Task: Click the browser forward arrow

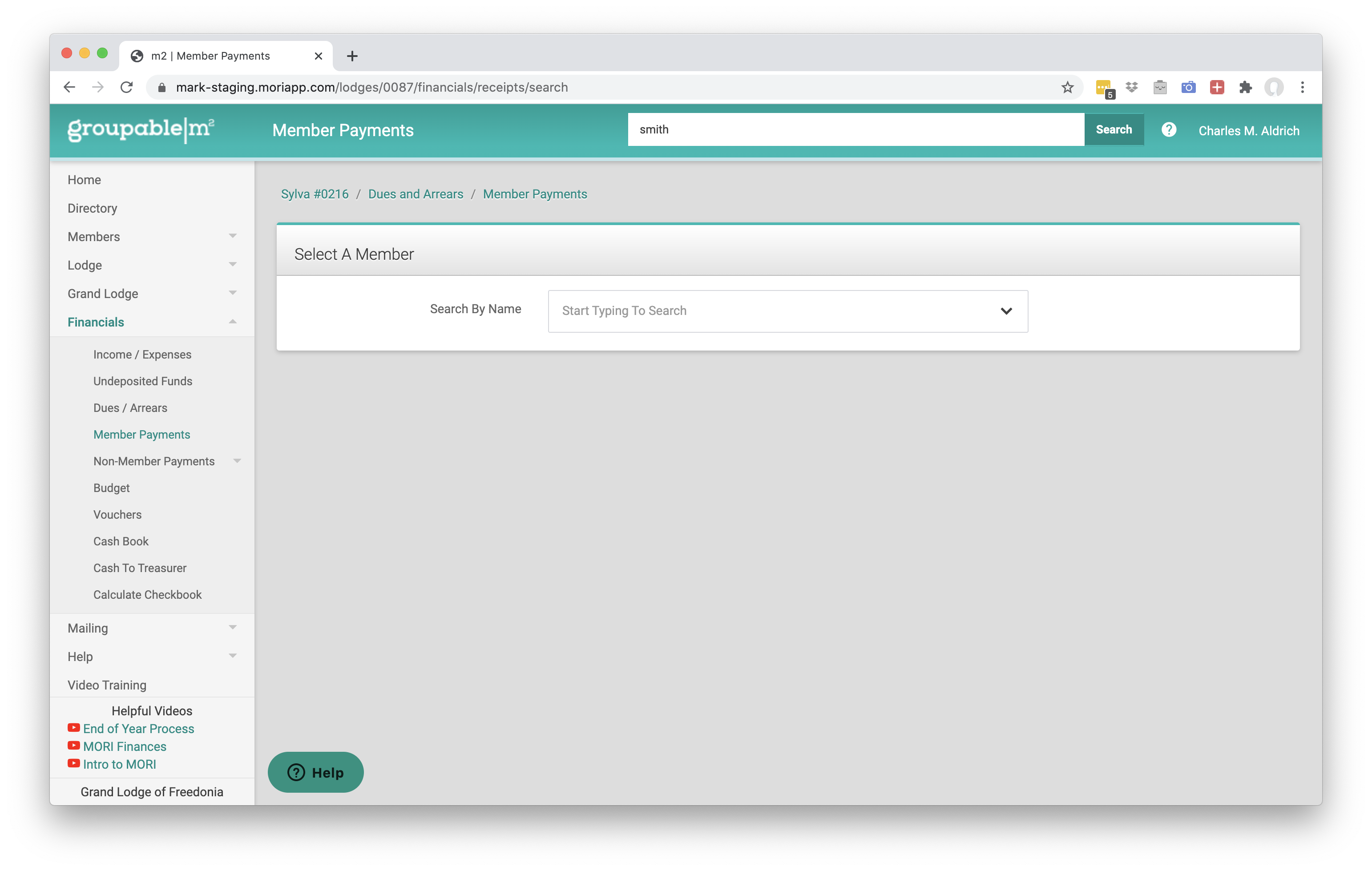Action: click(x=98, y=87)
